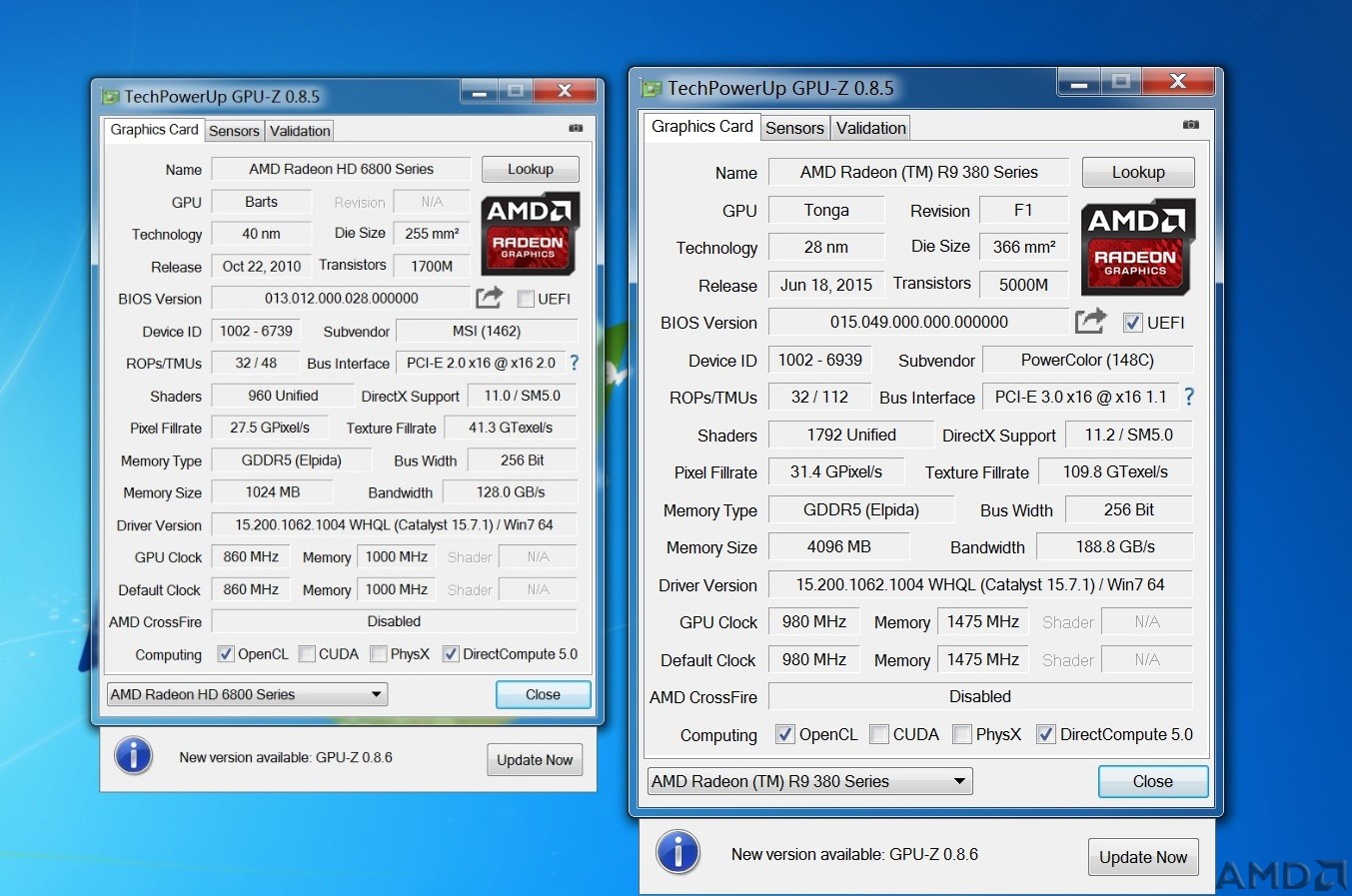Open Validation tab in left window

click(x=300, y=131)
